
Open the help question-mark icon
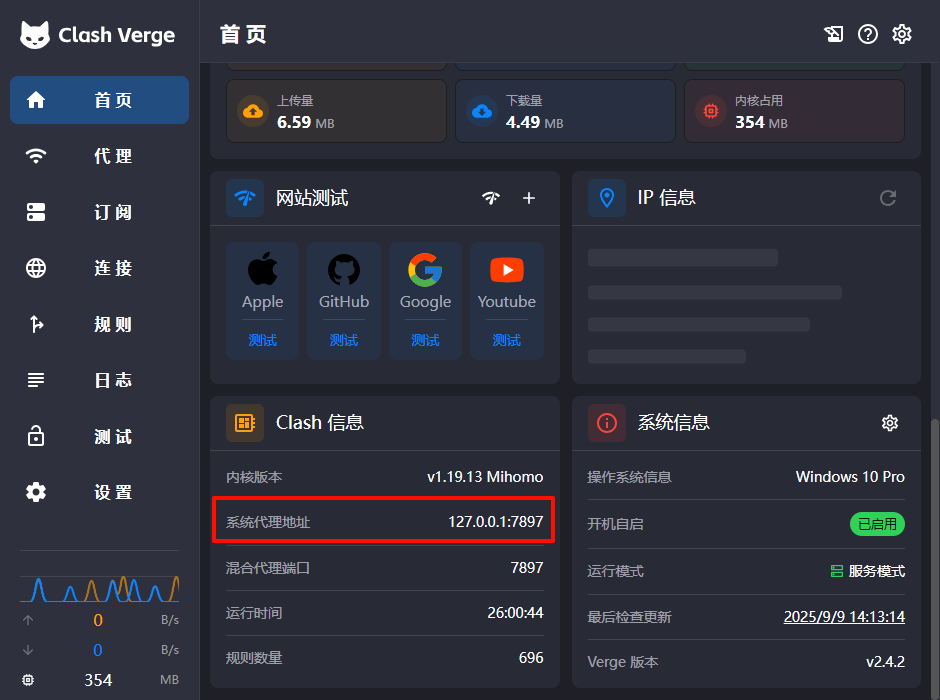867,34
